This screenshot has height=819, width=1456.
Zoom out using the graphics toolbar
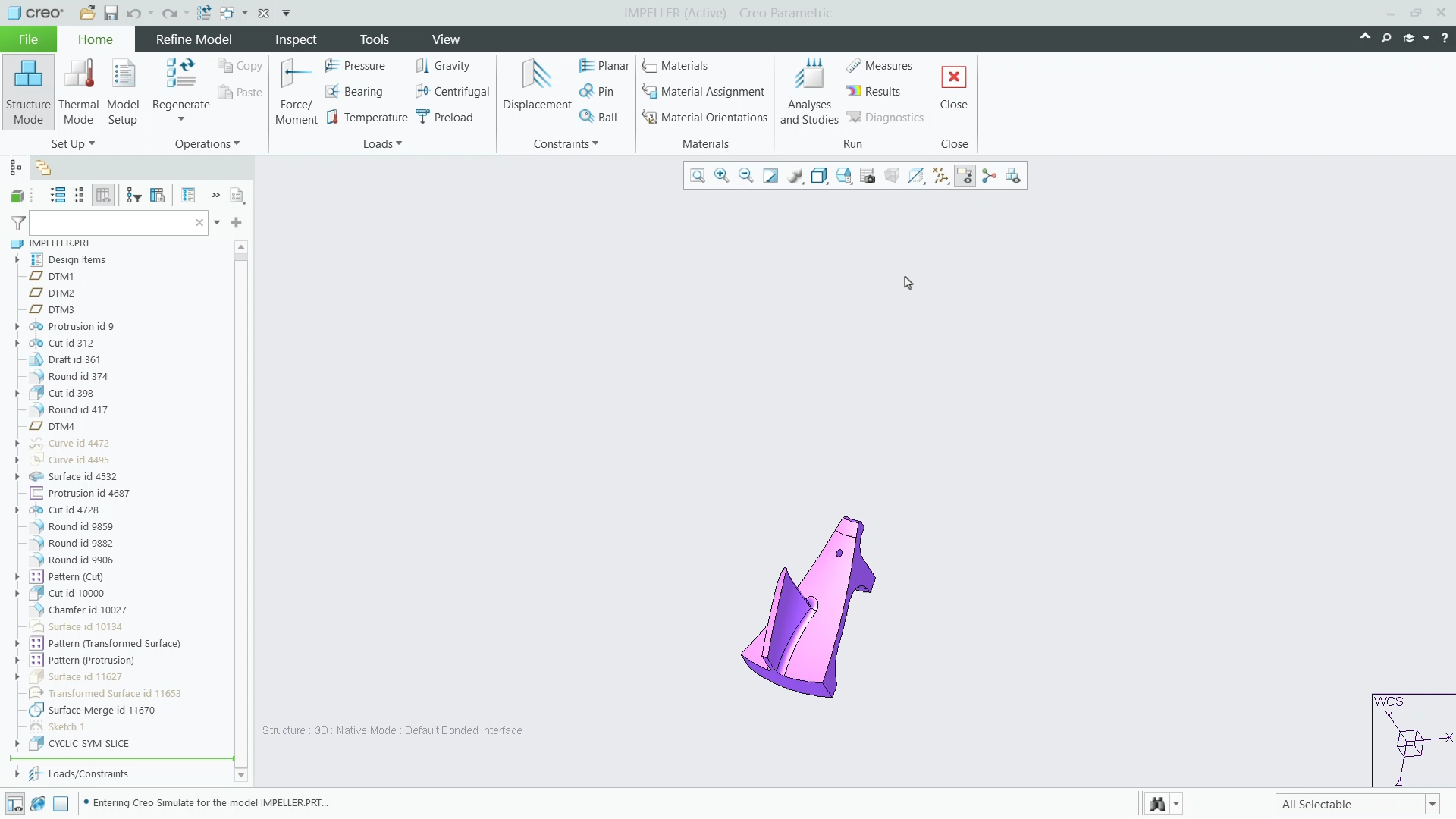click(745, 176)
